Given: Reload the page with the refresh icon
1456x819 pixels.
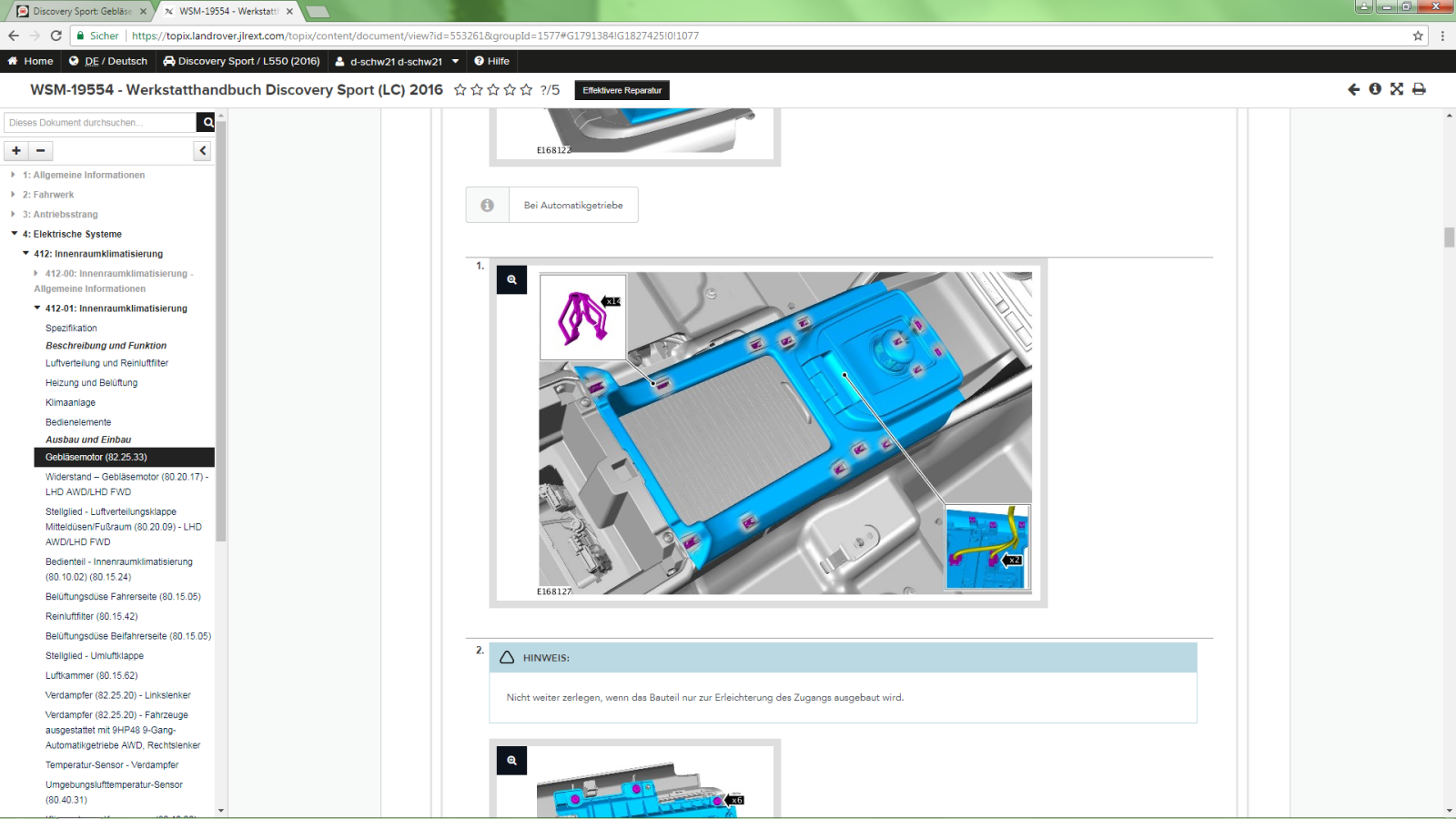Looking at the screenshot, I should pyautogui.click(x=56, y=35).
